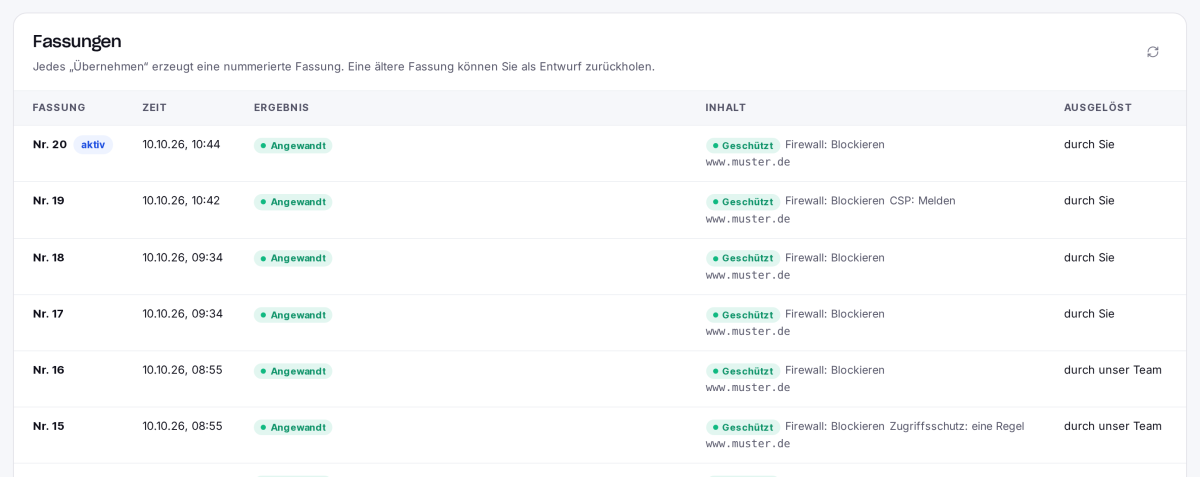
Task: Click the Geschützt badge of Nr. 20
Action: [743, 146]
